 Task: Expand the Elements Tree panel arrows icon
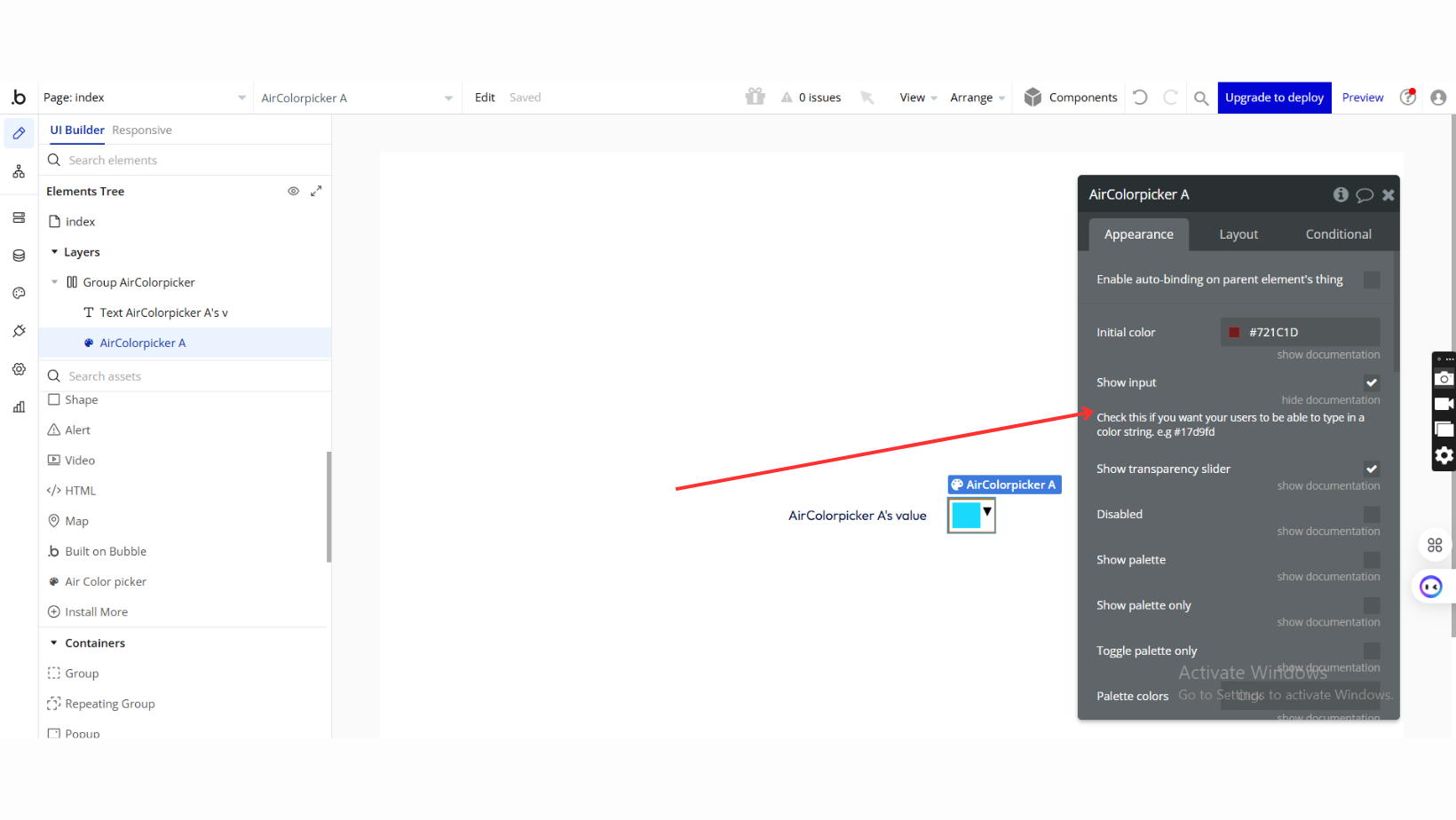[x=316, y=191]
